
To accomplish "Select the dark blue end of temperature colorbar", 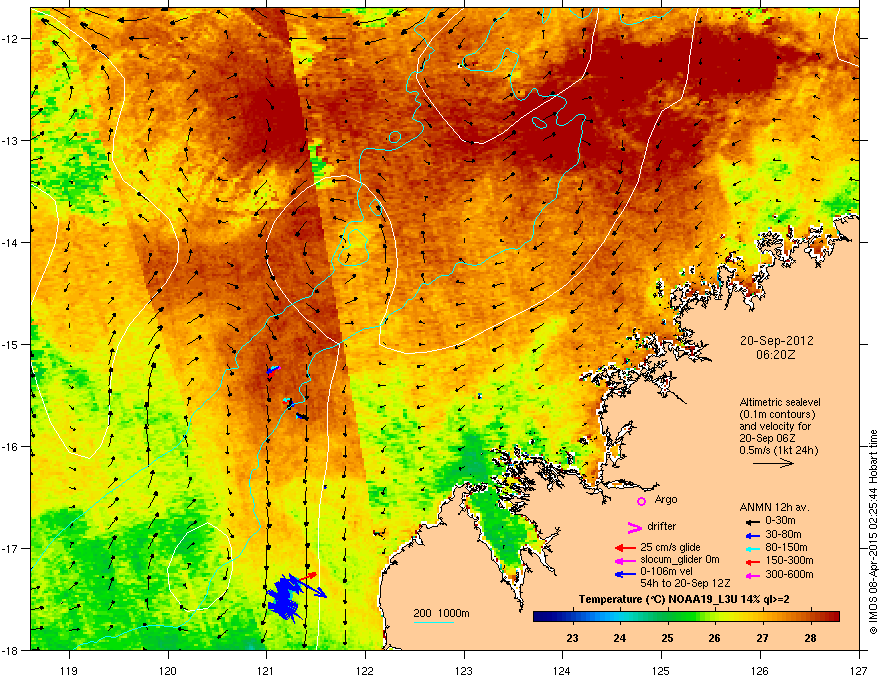I will 542,617.
